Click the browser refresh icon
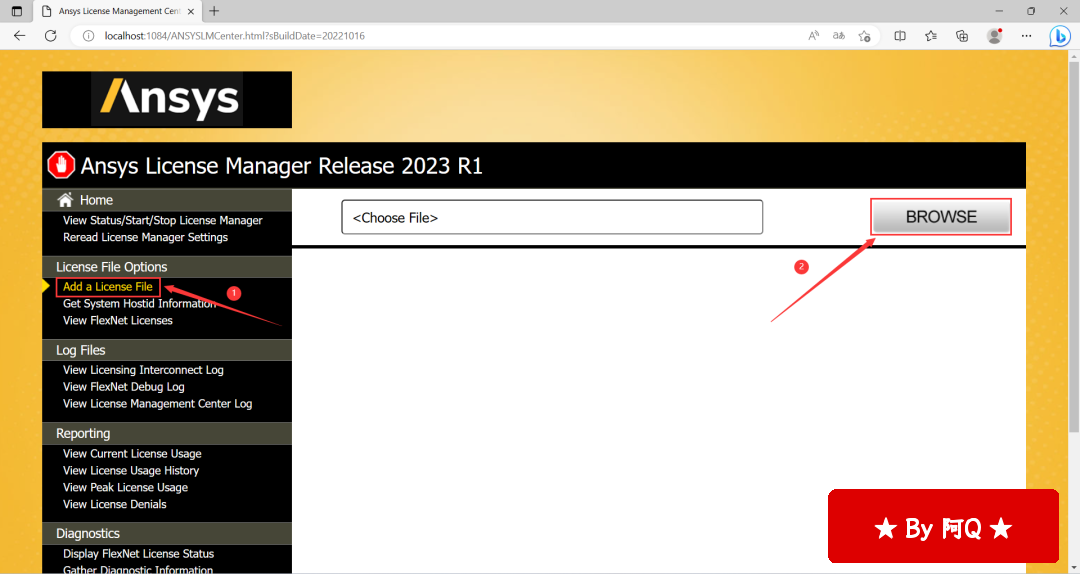 51,35
